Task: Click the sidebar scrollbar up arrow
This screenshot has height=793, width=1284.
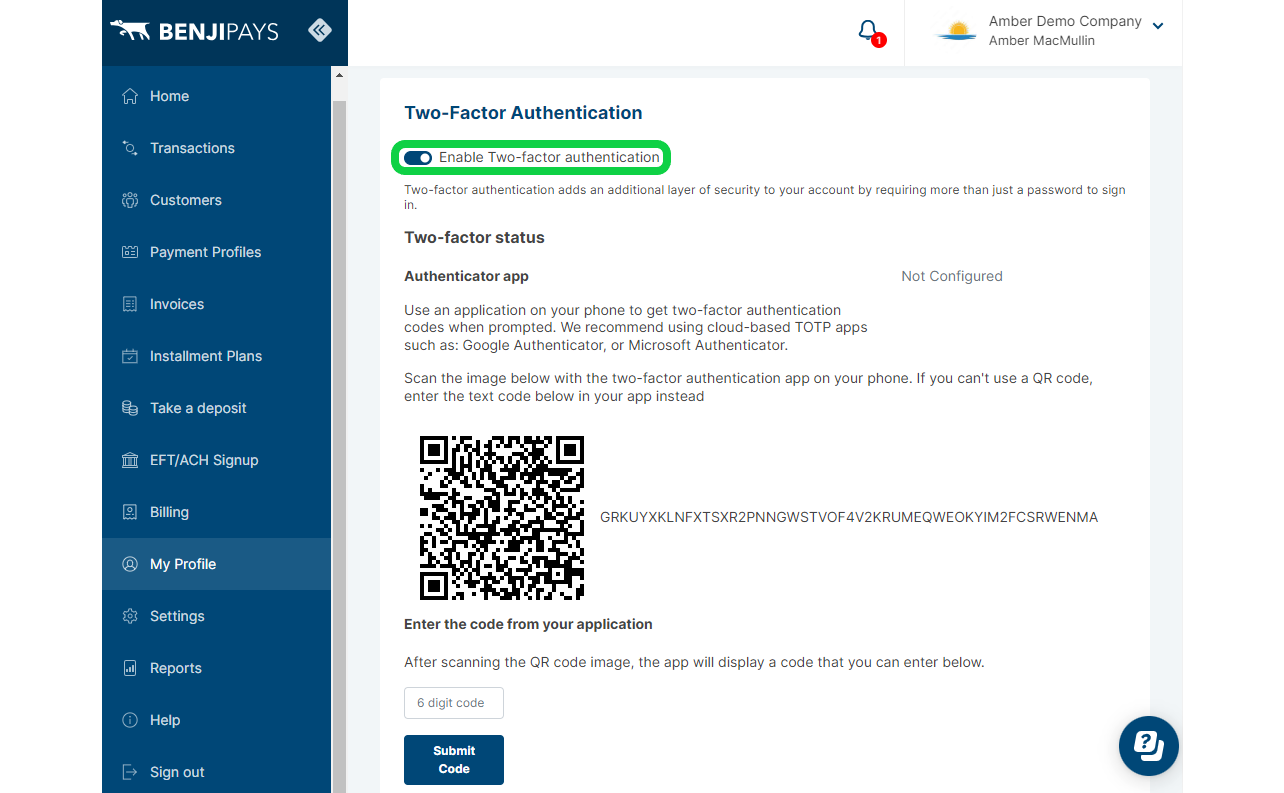Action: (x=338, y=75)
